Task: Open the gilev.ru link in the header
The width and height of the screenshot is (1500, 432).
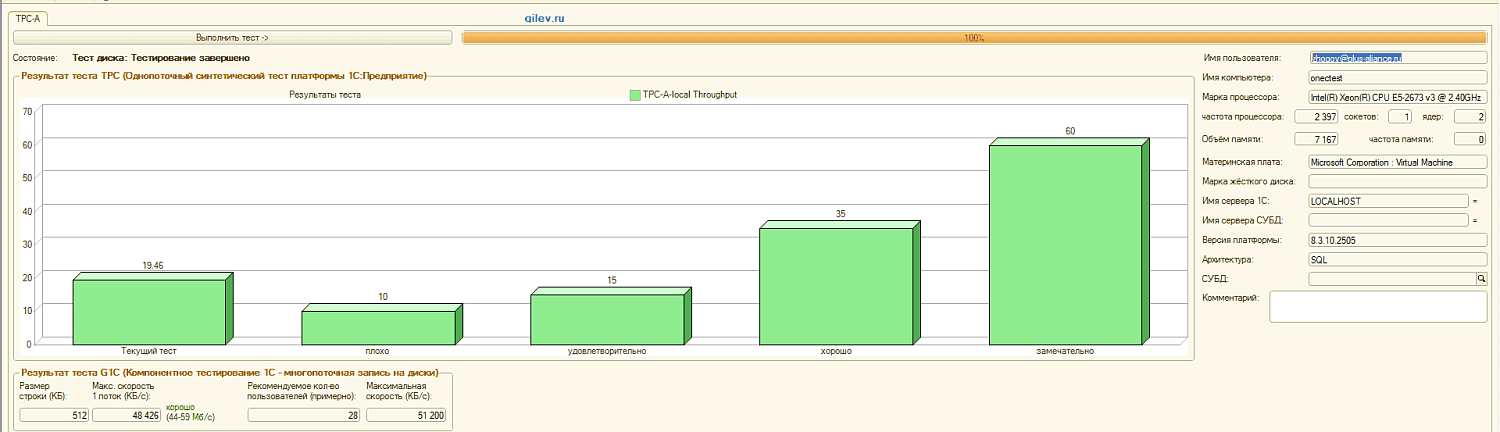Action: 545,18
